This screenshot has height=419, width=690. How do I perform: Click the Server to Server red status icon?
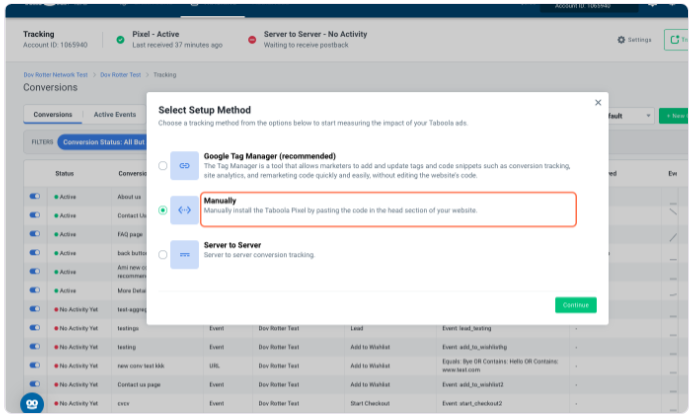coord(252,40)
